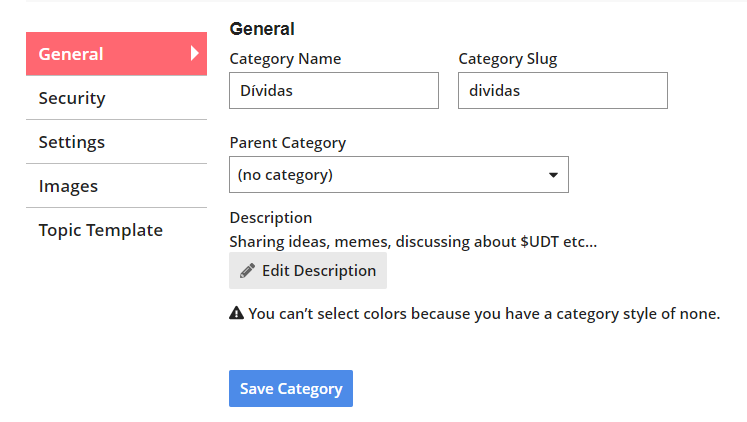Viewport: 747px width, 422px height.
Task: Click the 'You can't select colors' warning text
Action: 484,314
